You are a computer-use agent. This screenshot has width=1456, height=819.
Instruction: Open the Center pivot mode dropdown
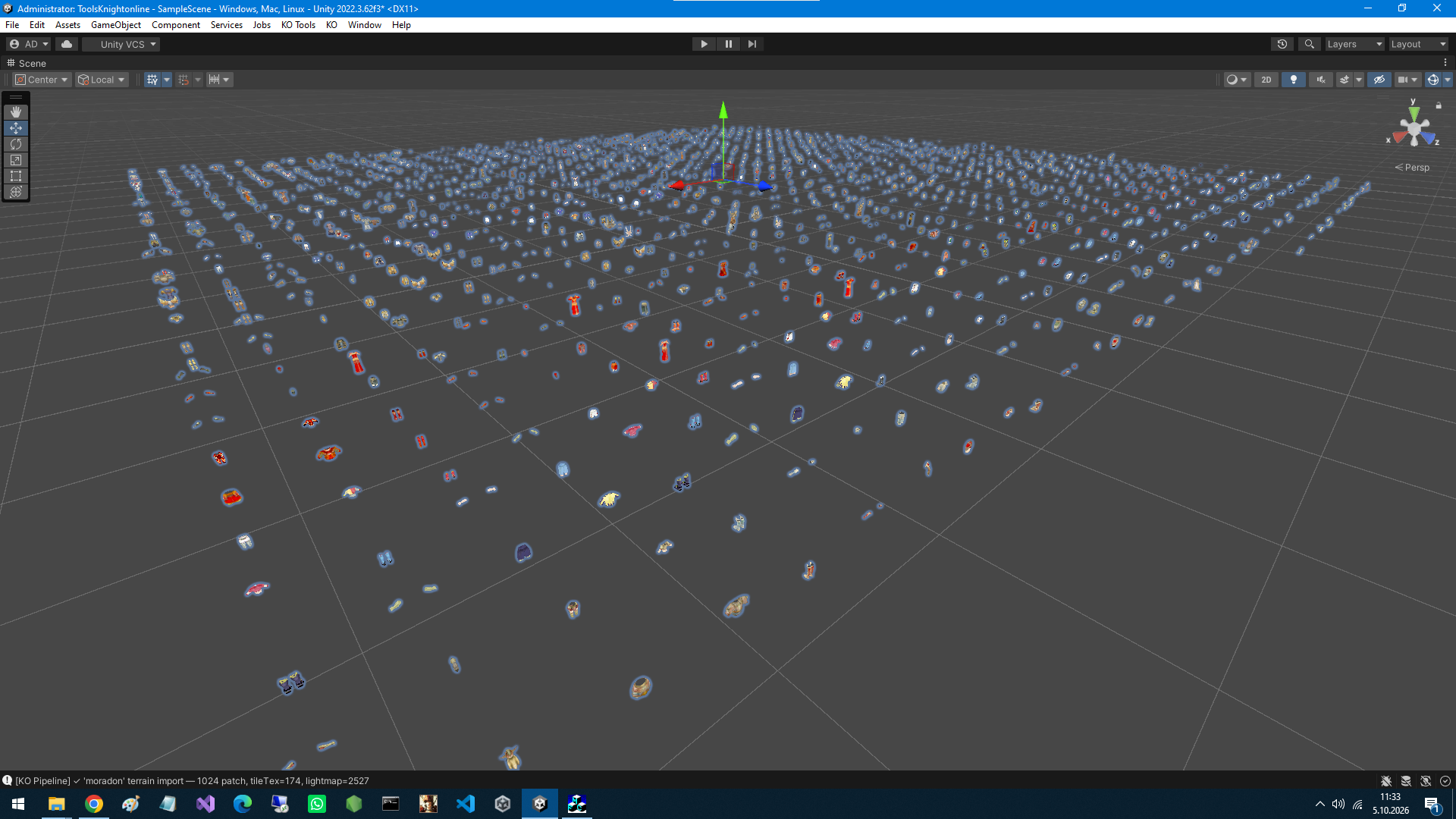(x=42, y=80)
